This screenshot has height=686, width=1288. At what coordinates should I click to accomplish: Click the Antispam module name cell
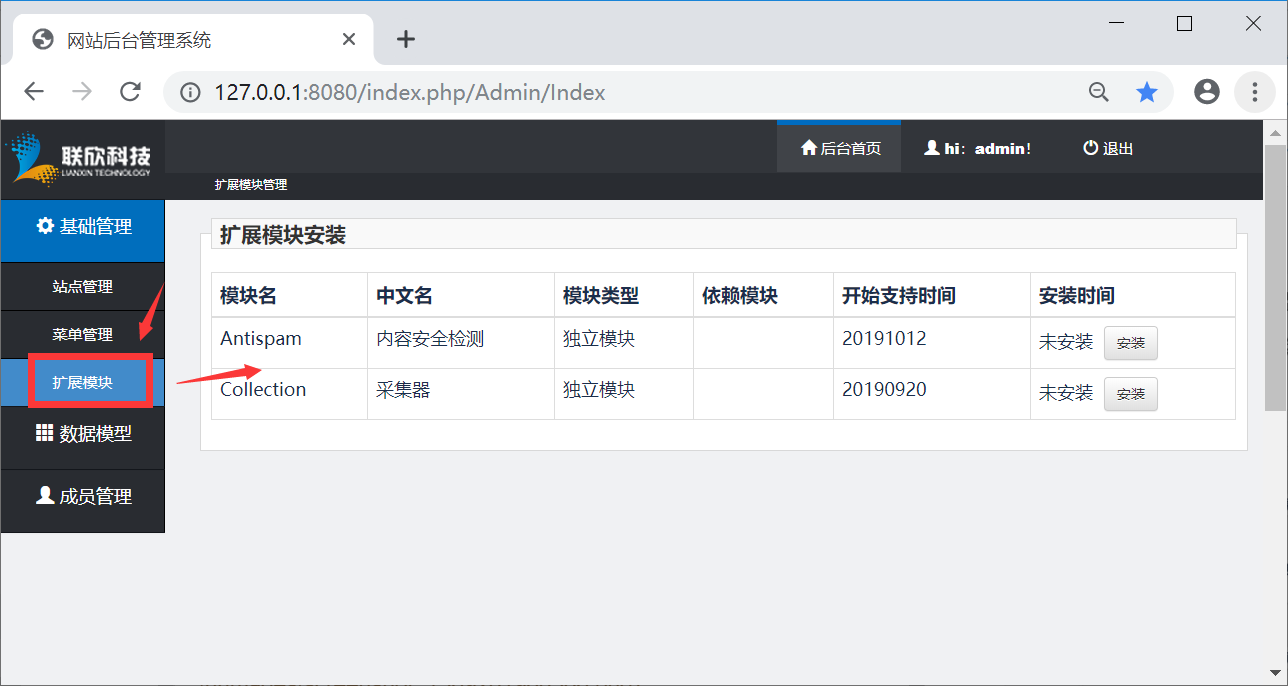point(289,343)
